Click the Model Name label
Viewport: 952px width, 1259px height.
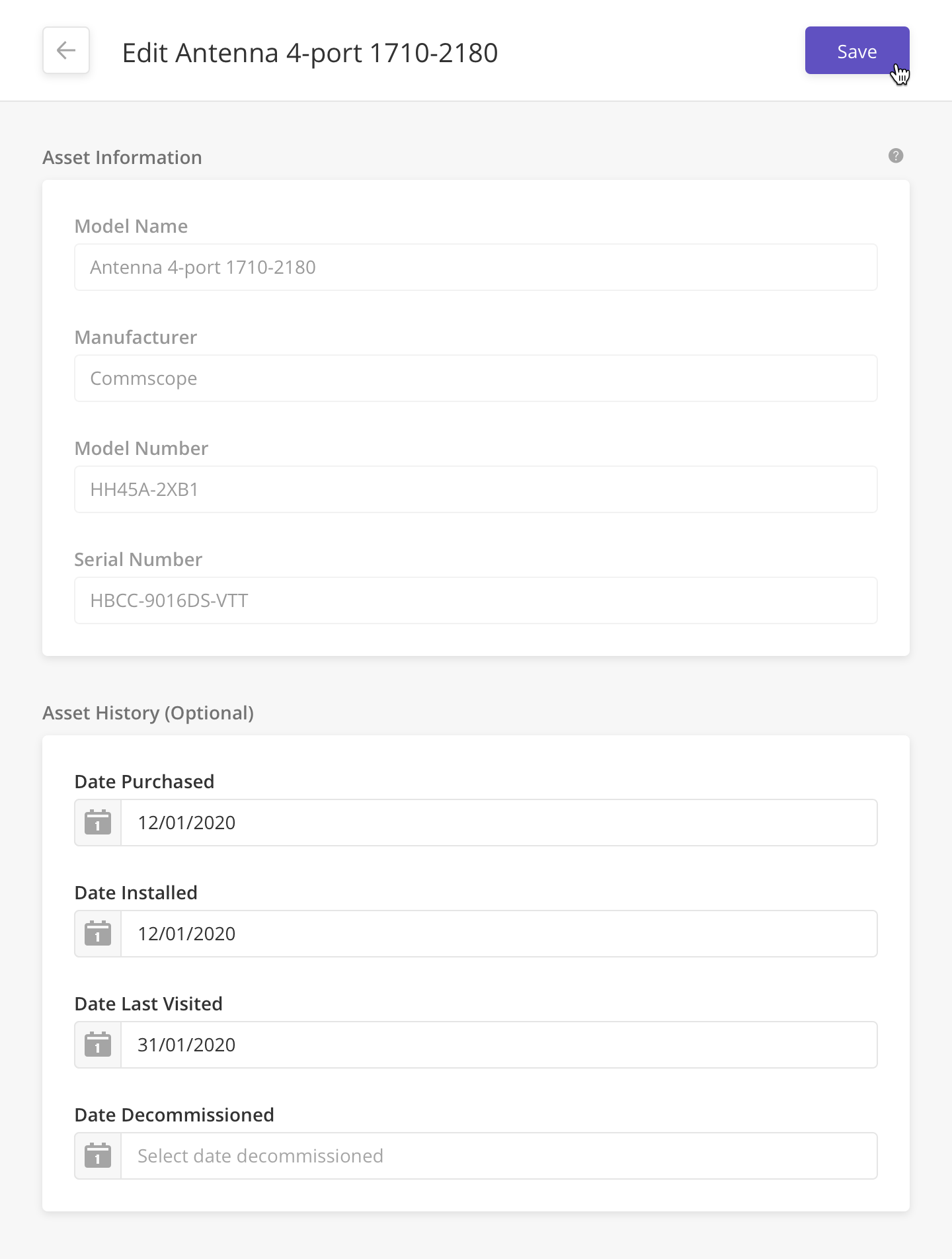coord(131,226)
